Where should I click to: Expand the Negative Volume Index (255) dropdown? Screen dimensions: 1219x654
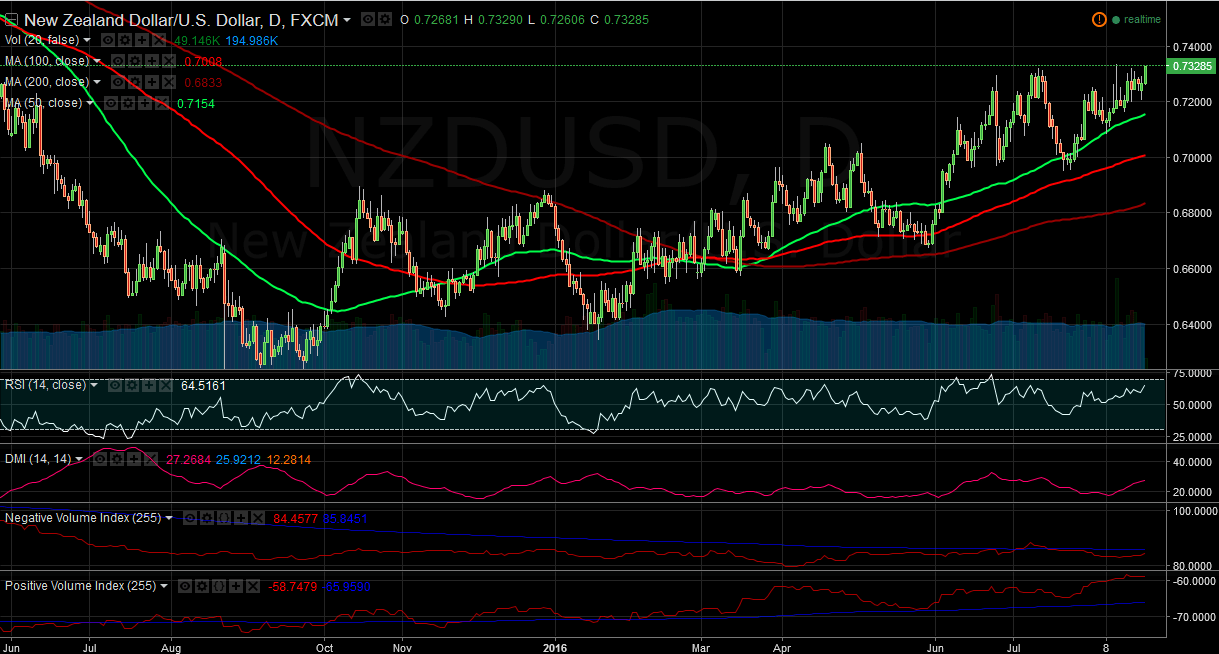pyautogui.click(x=169, y=518)
